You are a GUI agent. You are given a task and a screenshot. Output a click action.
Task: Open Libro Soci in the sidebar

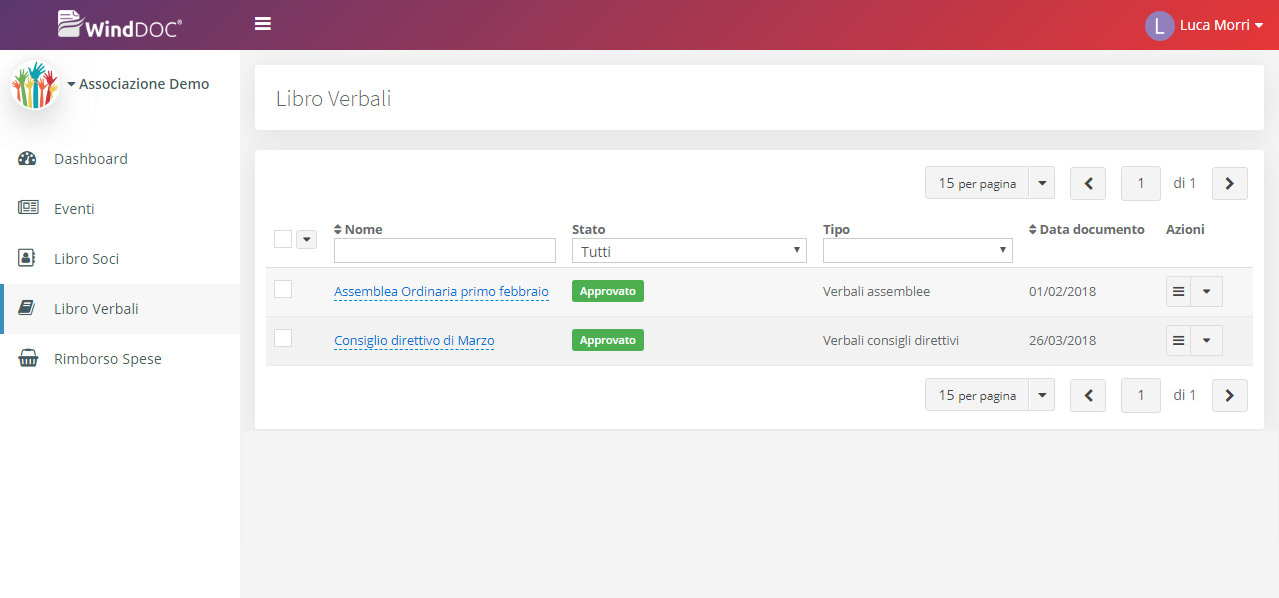point(86,259)
